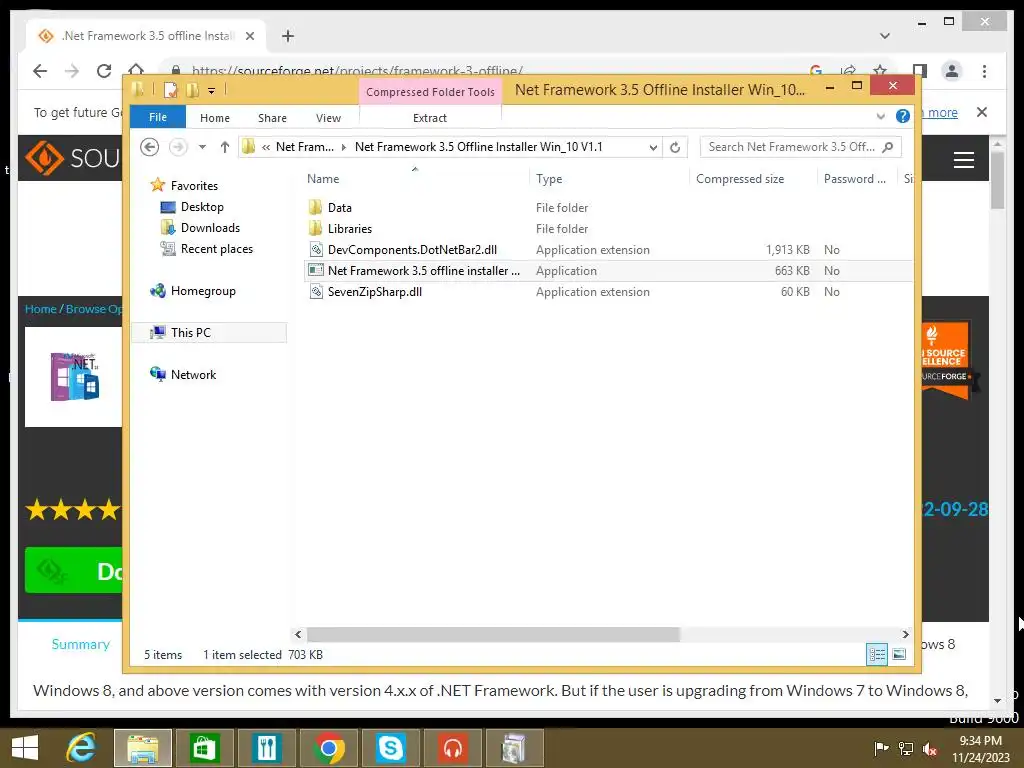Open a new Chrome tab
The width and height of the screenshot is (1024, 768).
[288, 36]
